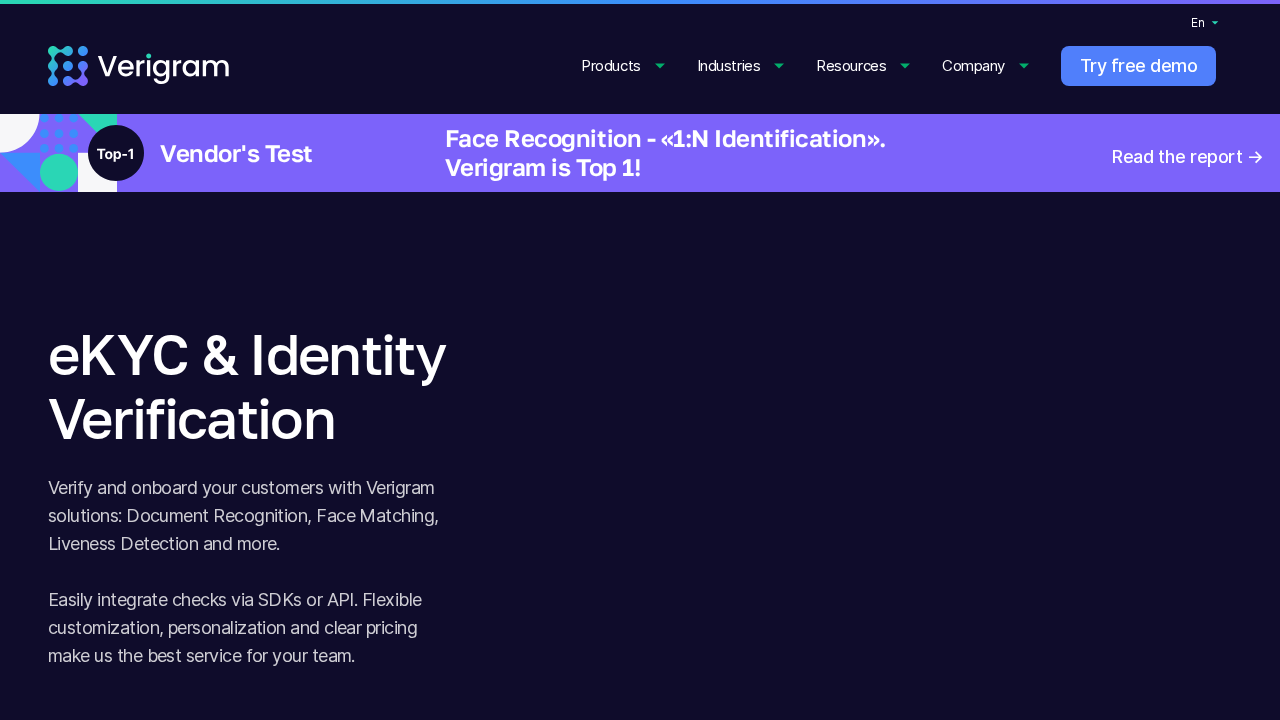Click the arrow icon beside Read the report
The width and height of the screenshot is (1280, 720).
[x=1254, y=156]
